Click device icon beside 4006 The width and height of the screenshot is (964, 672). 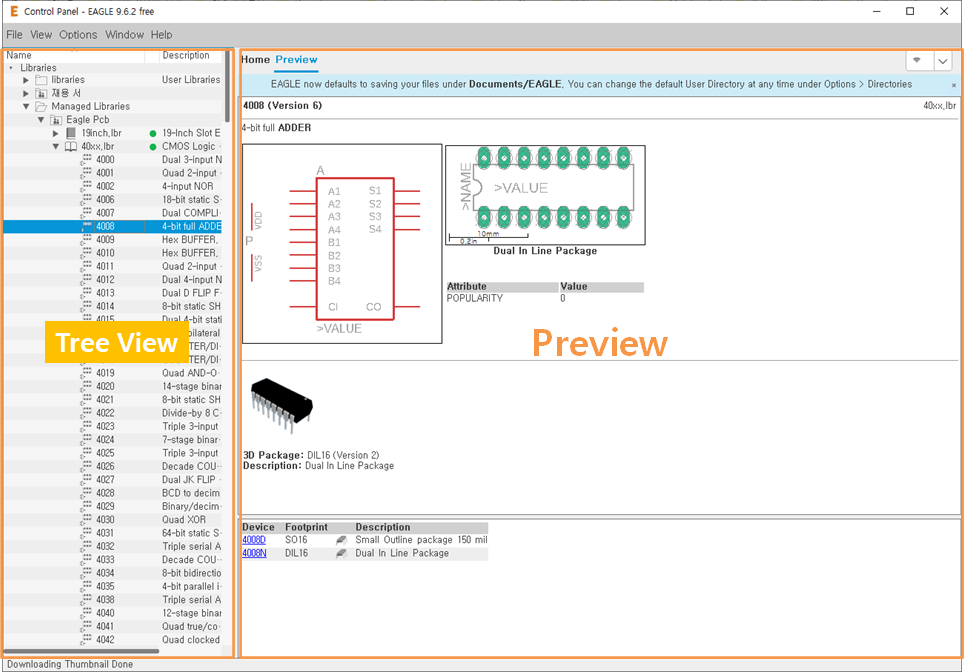[x=86, y=200]
